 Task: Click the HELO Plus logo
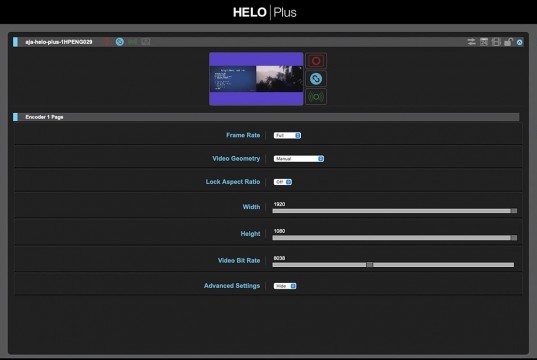[265, 12]
